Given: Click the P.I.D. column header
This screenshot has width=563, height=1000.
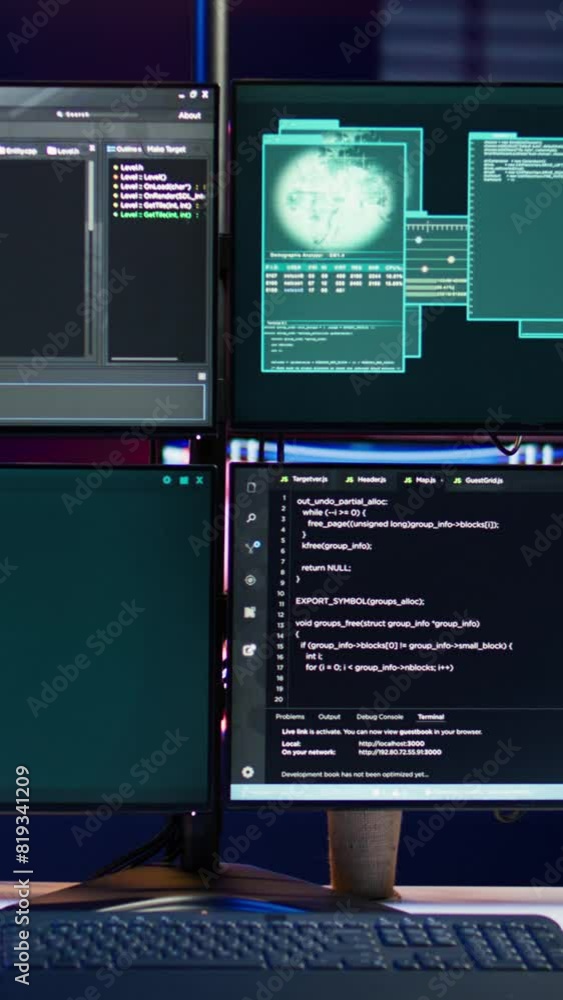Looking at the screenshot, I should tap(272, 268).
